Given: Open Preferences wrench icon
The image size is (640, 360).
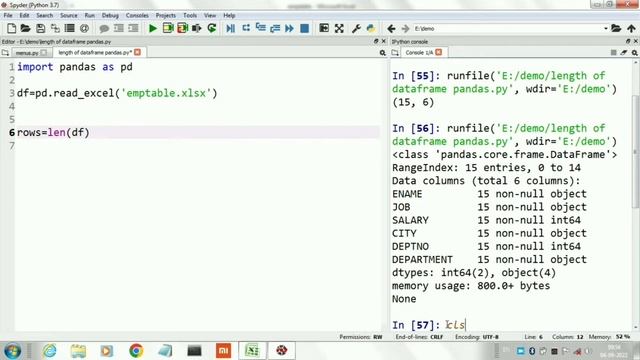Looking at the screenshot, I should (x=356, y=28).
